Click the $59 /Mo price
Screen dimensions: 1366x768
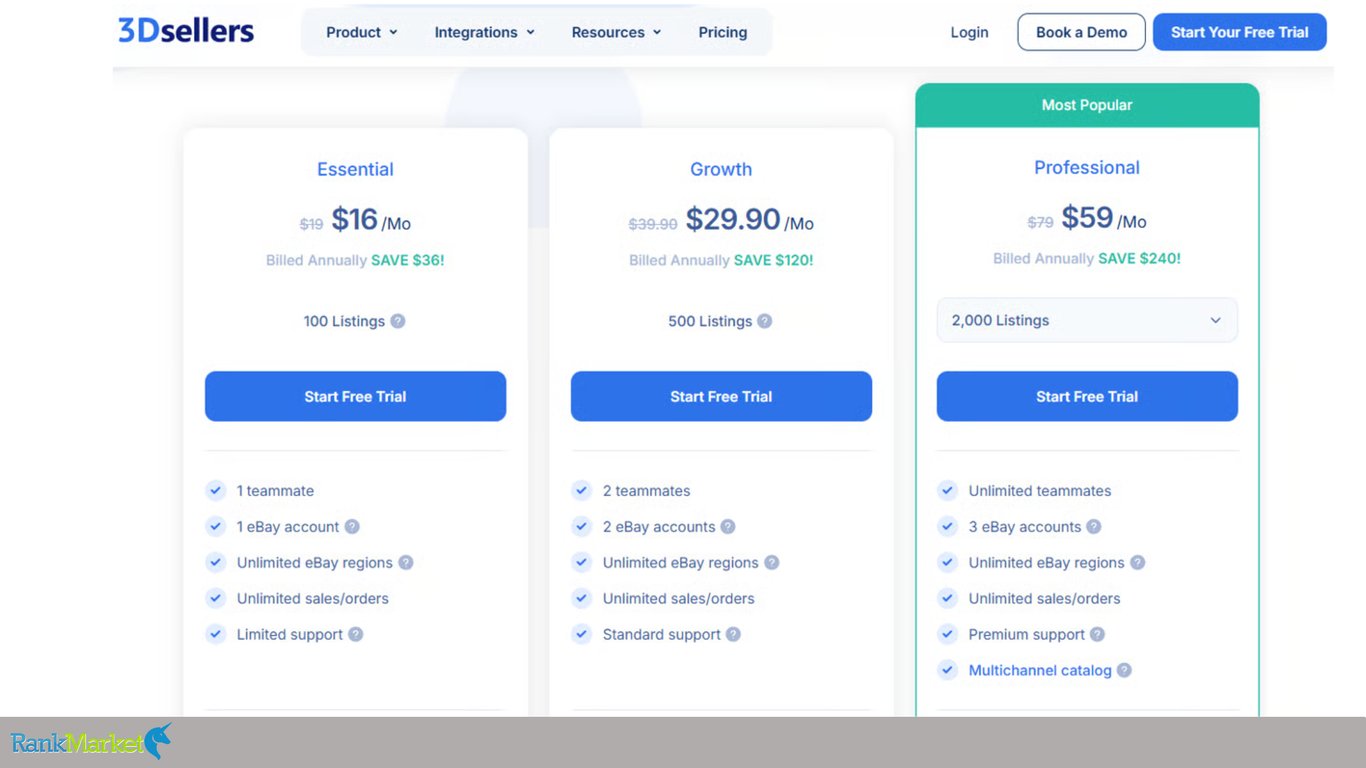[x=1104, y=218]
